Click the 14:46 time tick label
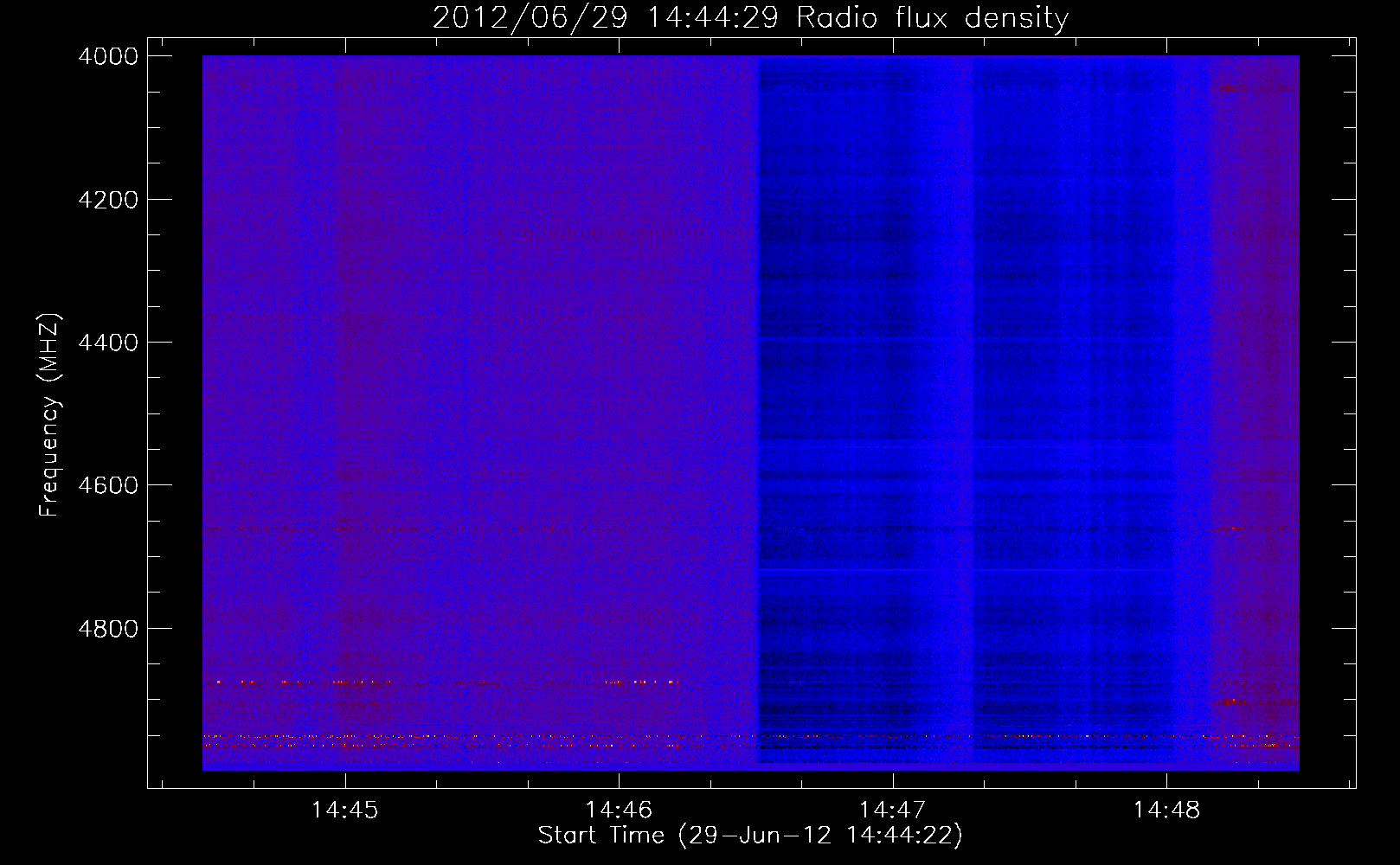1400x865 pixels. click(619, 811)
